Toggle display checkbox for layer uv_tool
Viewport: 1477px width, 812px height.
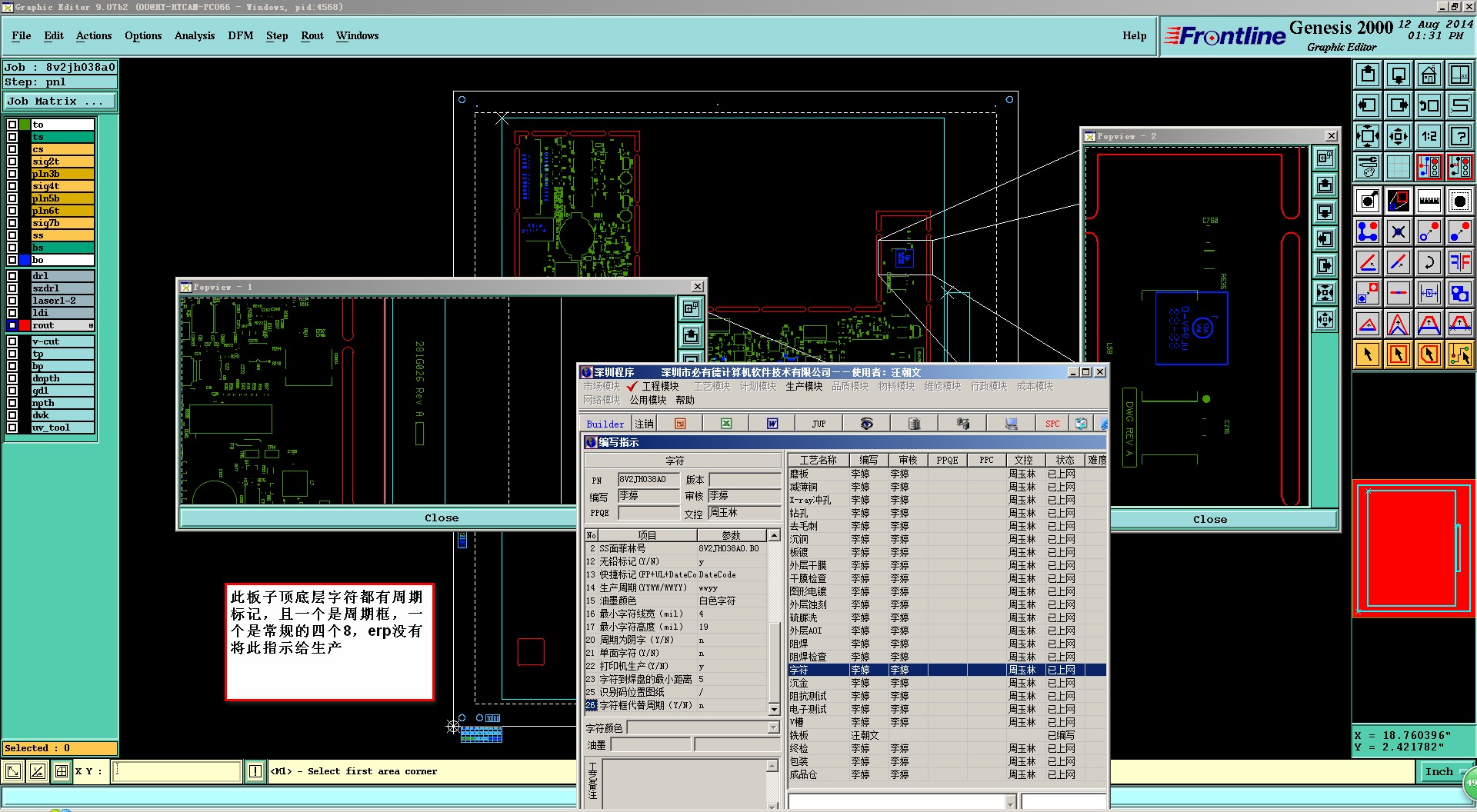pyautogui.click(x=12, y=428)
